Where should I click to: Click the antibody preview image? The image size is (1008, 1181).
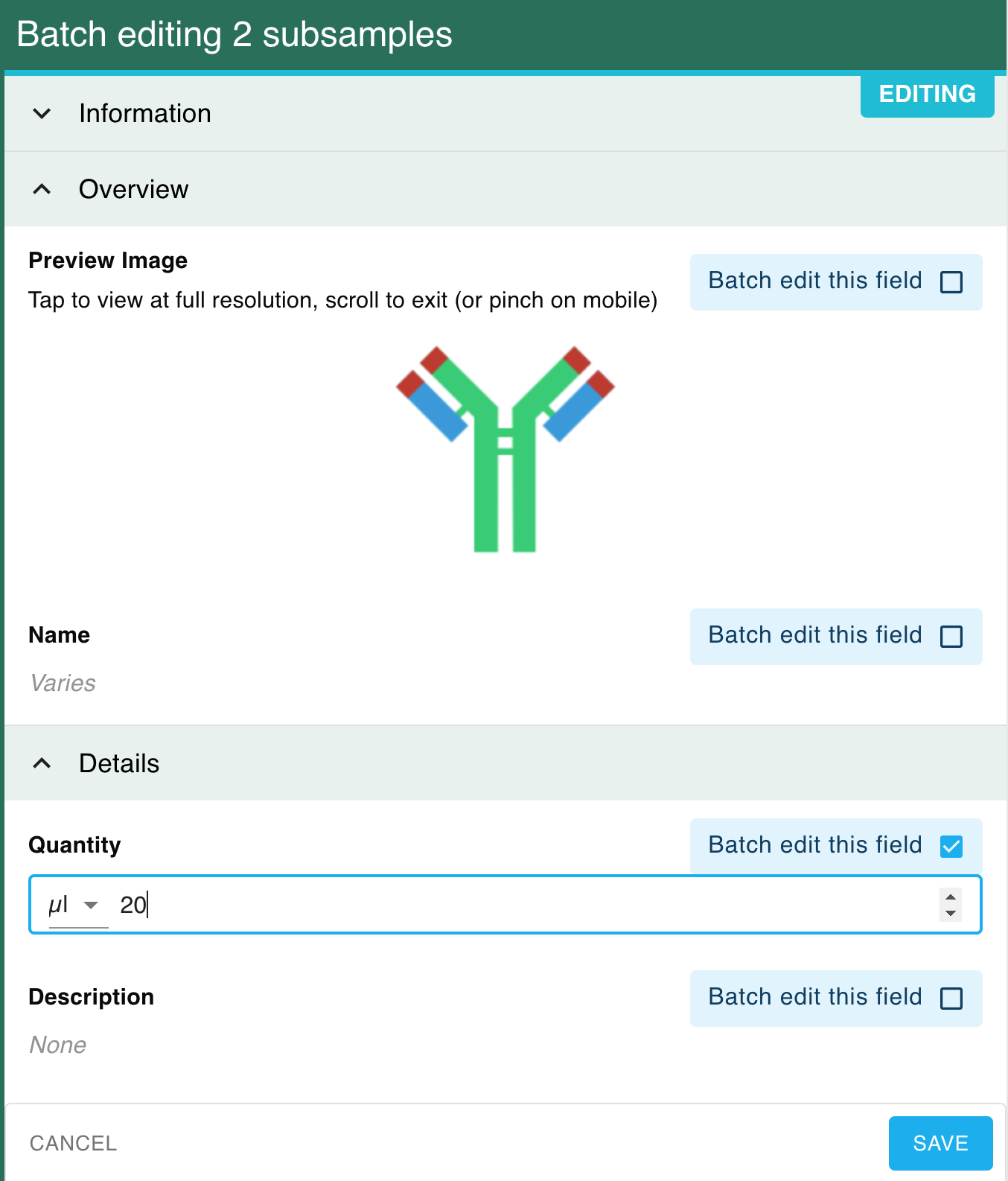[505, 449]
